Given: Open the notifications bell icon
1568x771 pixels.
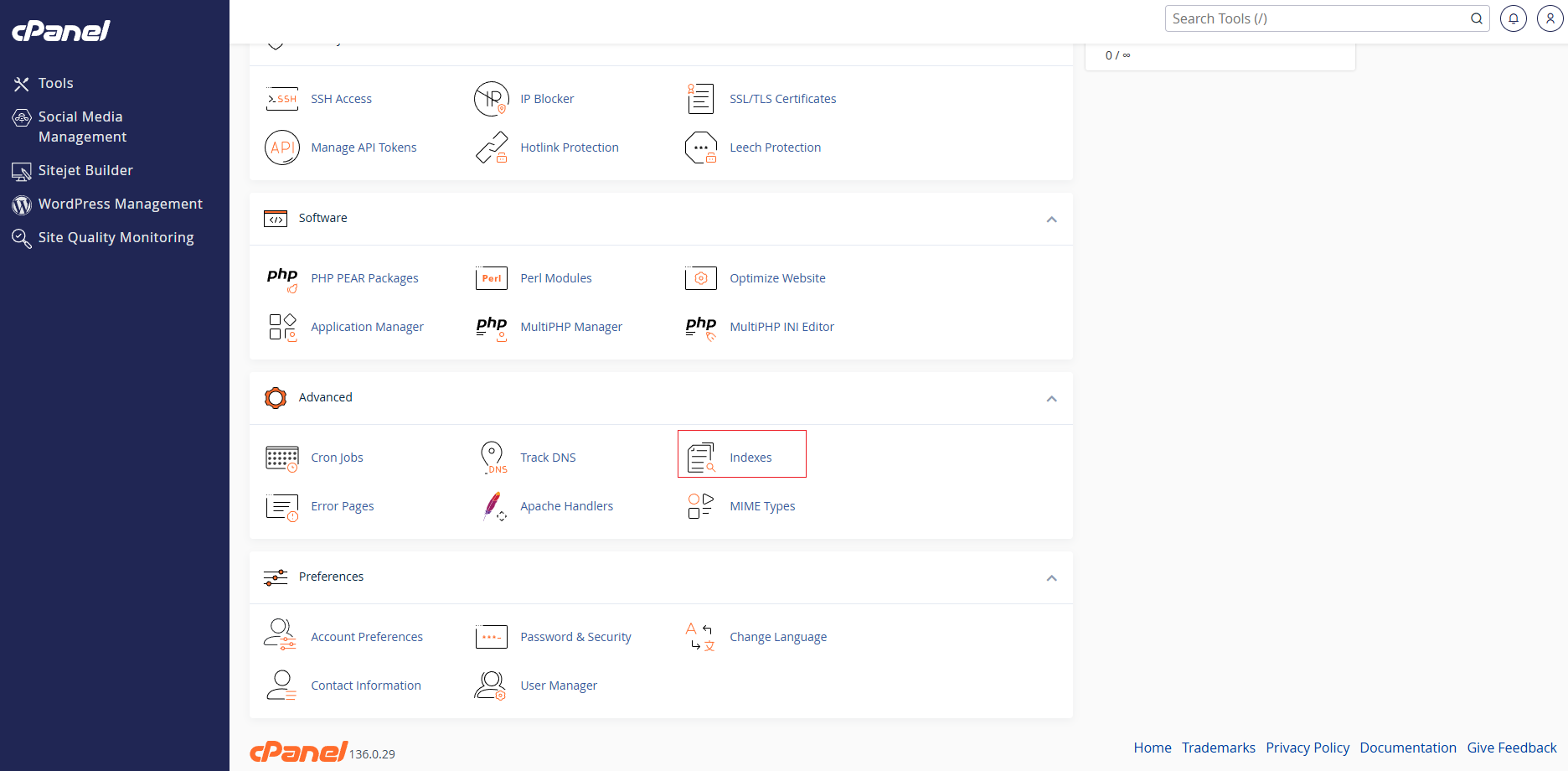Looking at the screenshot, I should pyautogui.click(x=1514, y=18).
